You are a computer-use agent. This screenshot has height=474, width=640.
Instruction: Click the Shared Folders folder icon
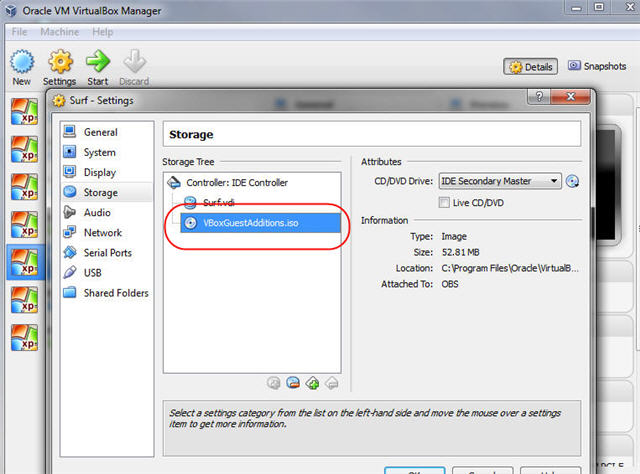(x=70, y=292)
